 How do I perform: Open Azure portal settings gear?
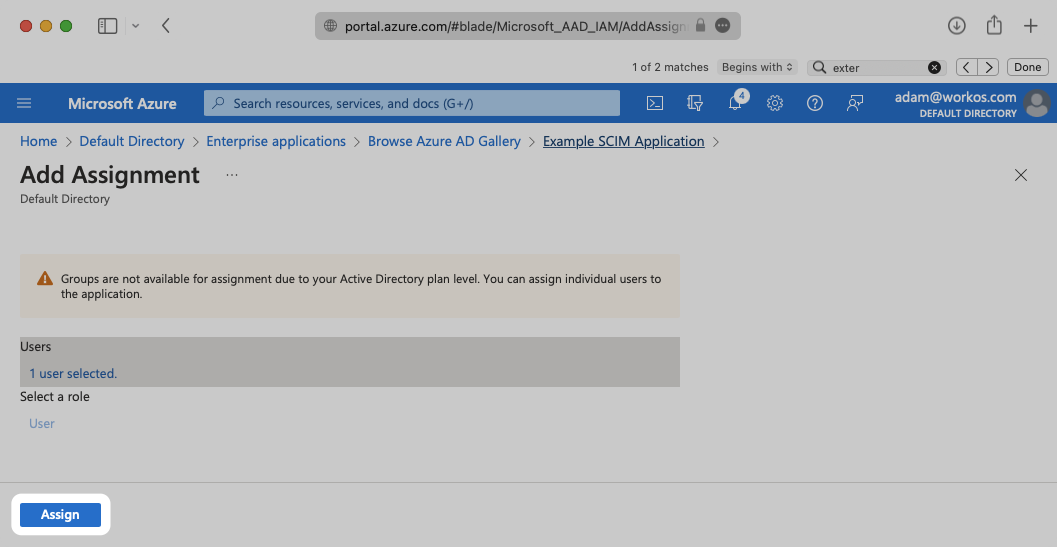click(x=774, y=103)
